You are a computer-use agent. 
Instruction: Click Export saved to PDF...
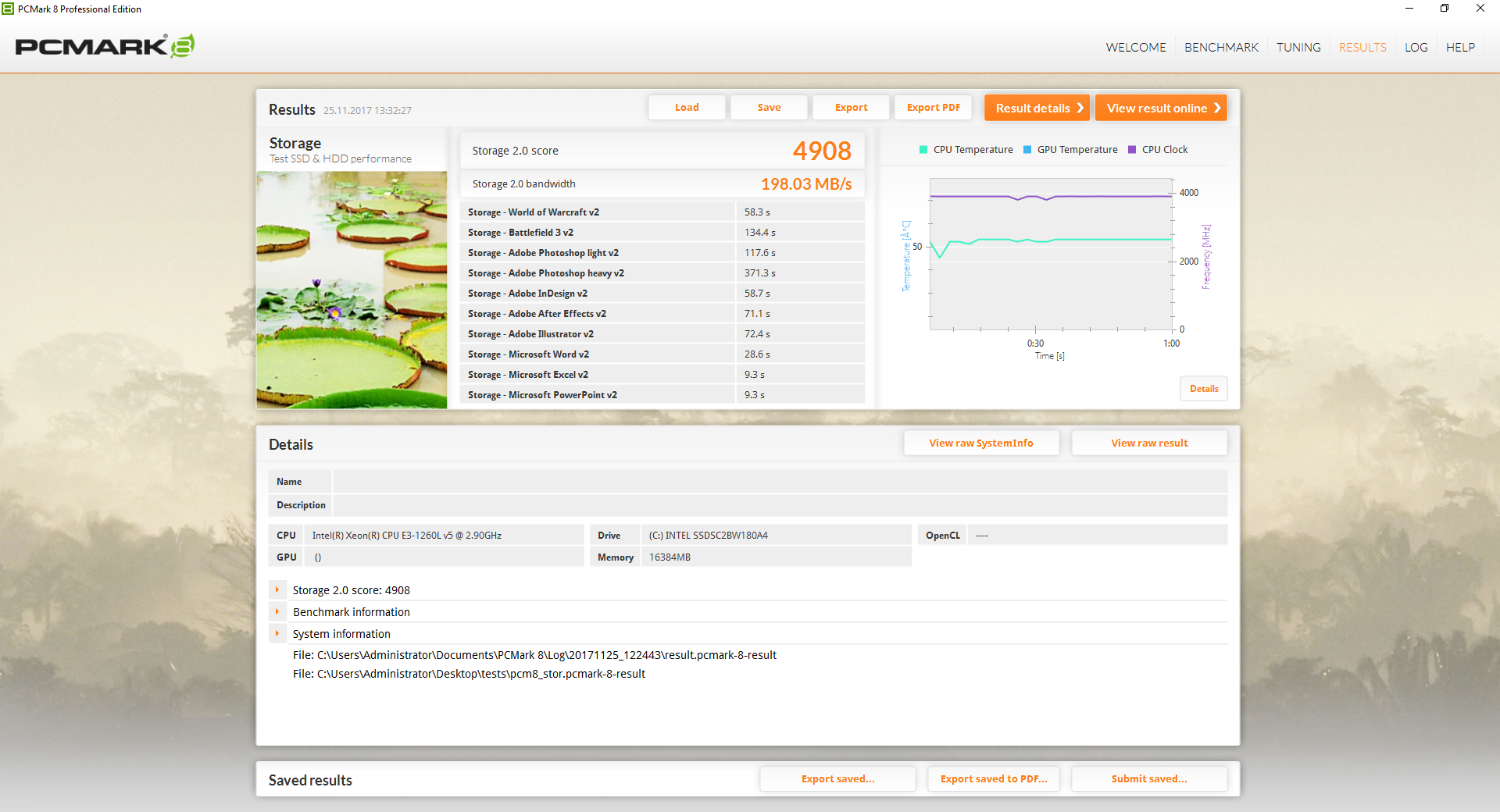click(x=994, y=779)
